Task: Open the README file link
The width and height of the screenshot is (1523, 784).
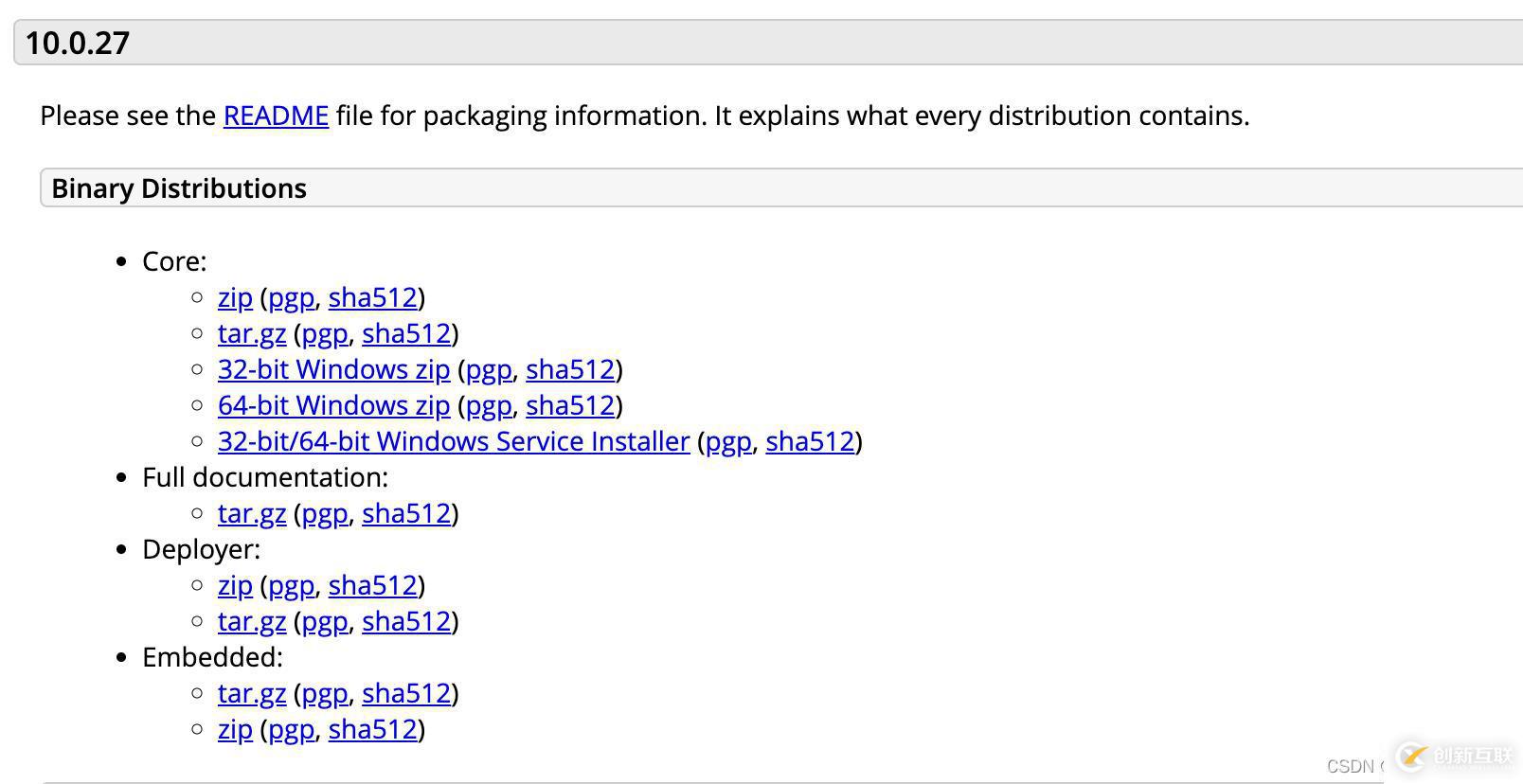Action: [x=276, y=116]
